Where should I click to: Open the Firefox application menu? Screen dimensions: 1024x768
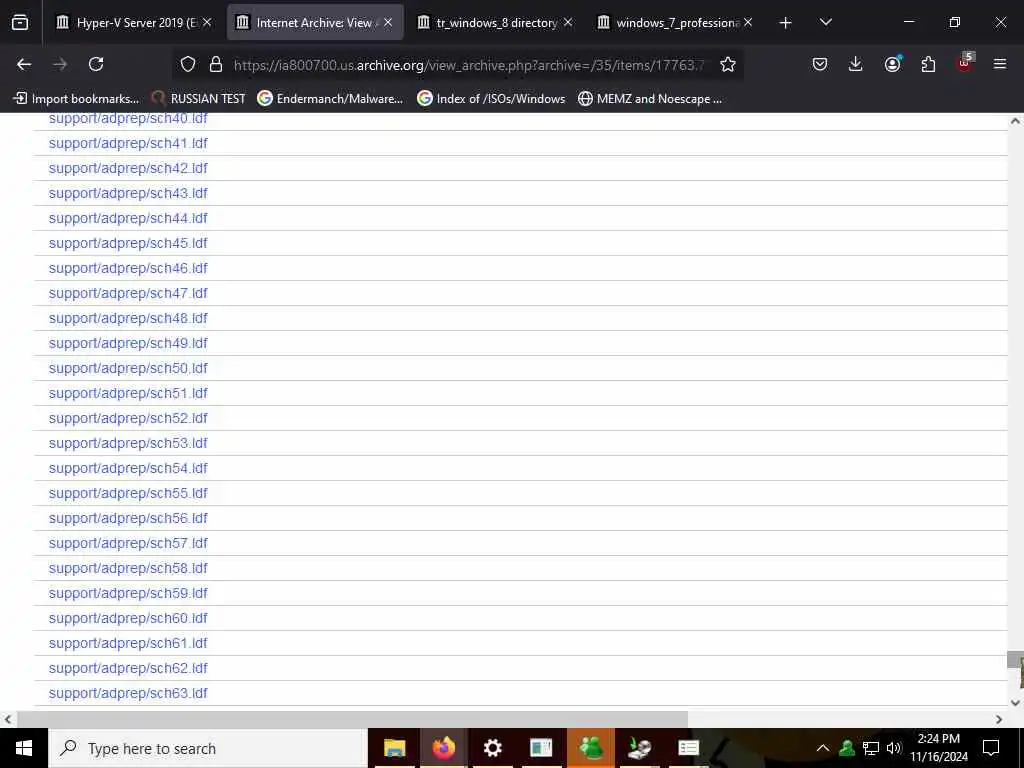pyautogui.click(x=1000, y=64)
